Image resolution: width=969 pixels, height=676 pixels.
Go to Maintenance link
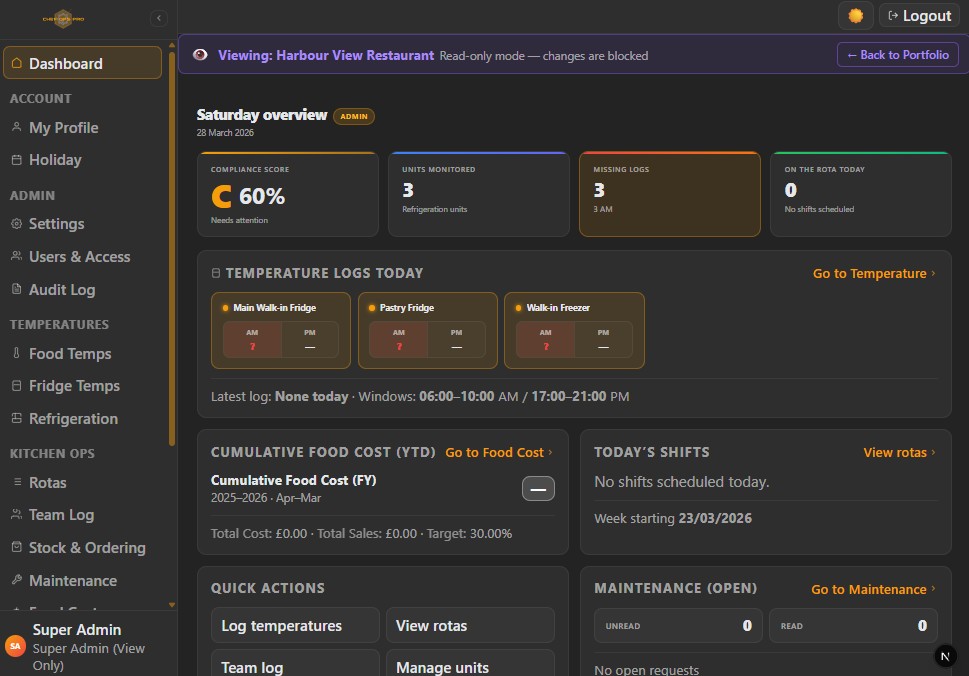[x=873, y=589]
